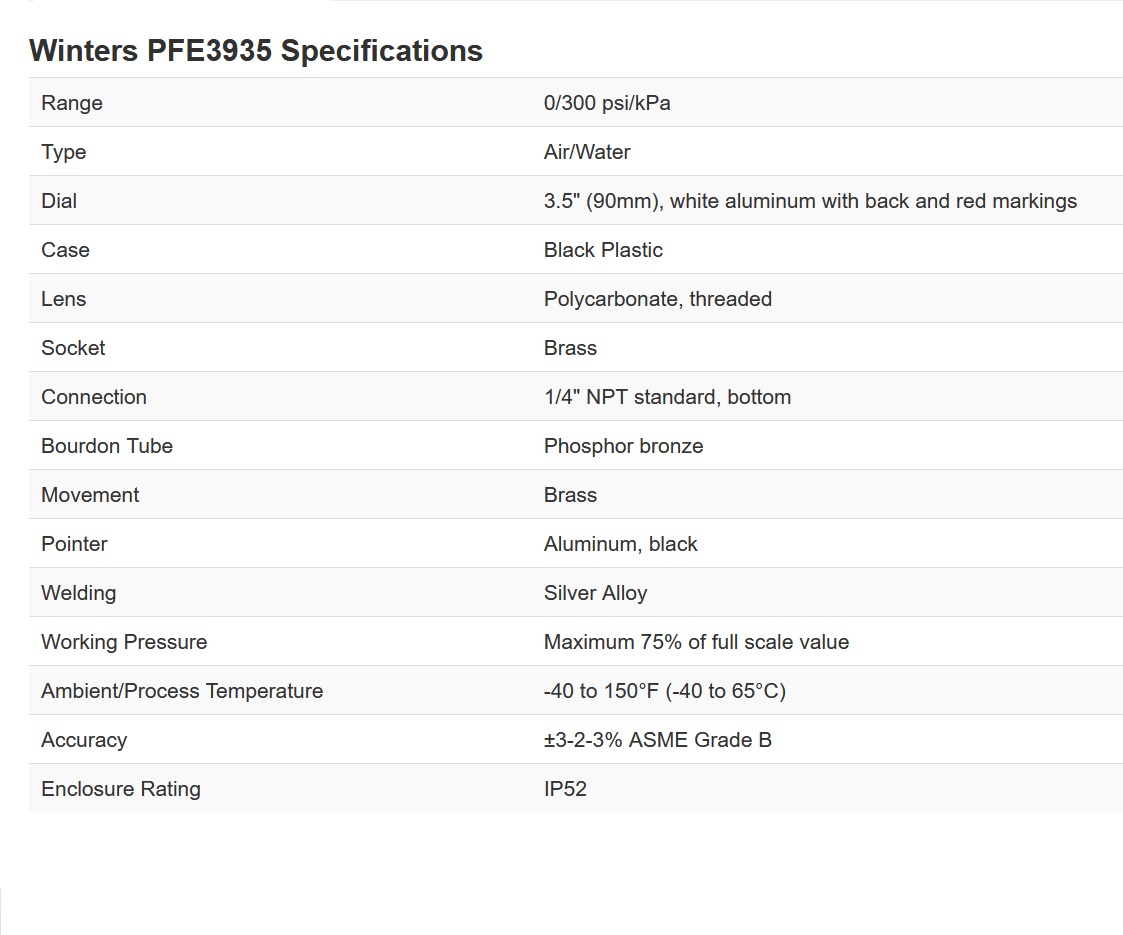This screenshot has height=935, width=1123.
Task: Click the Winters PFE3935 Specifications heading
Action: [256, 51]
